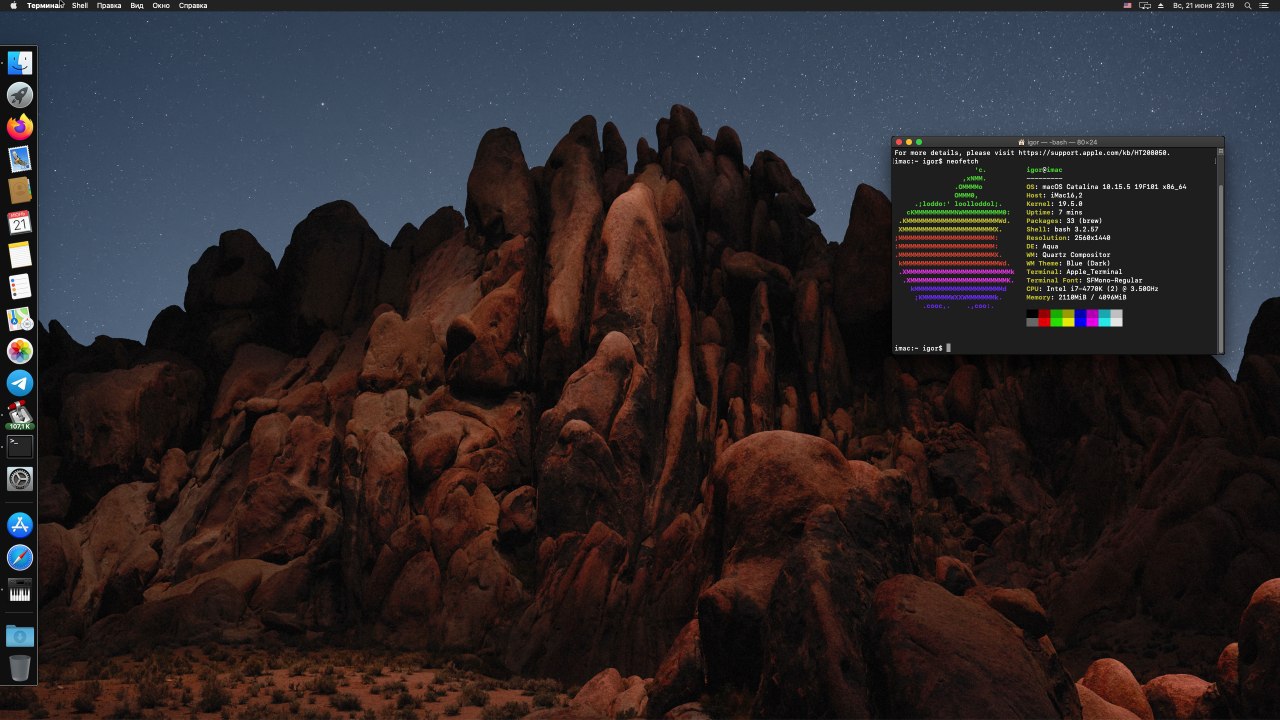Viewport: 1280px width, 720px height.
Task: Click the home proxy icon in Terminal title
Action: pos(1021,142)
